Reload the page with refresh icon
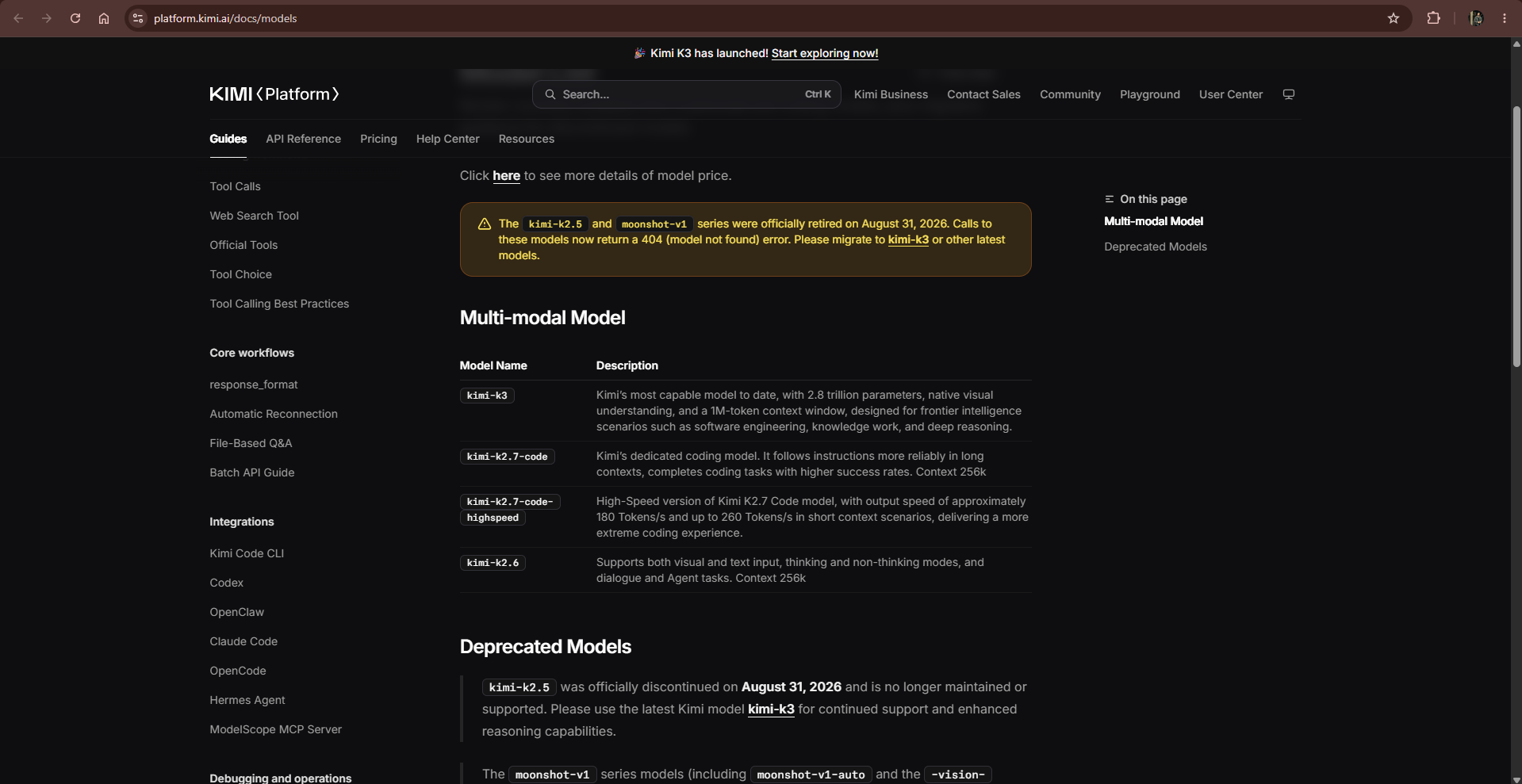The width and height of the screenshot is (1522, 784). pyautogui.click(x=75, y=18)
